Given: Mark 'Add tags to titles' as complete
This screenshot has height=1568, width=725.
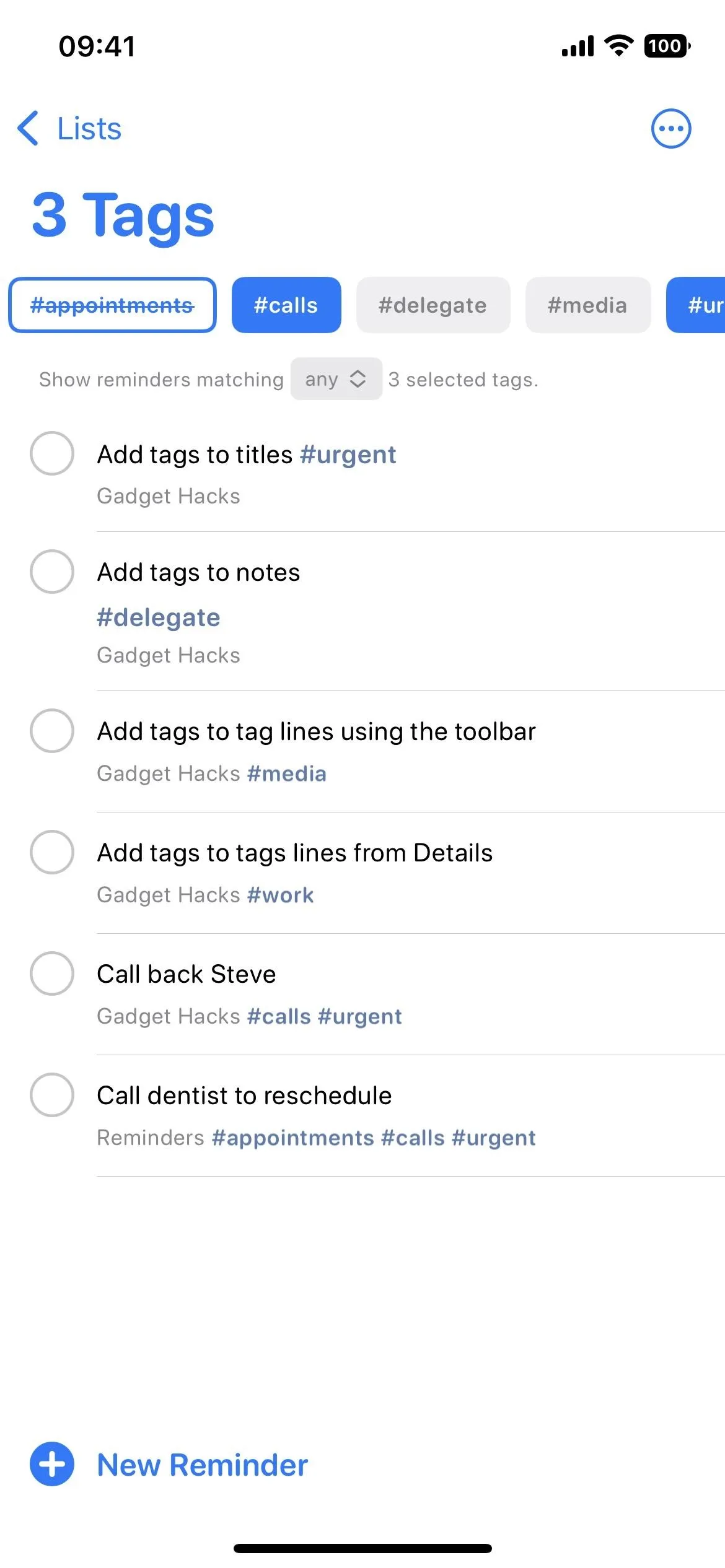Looking at the screenshot, I should (52, 453).
